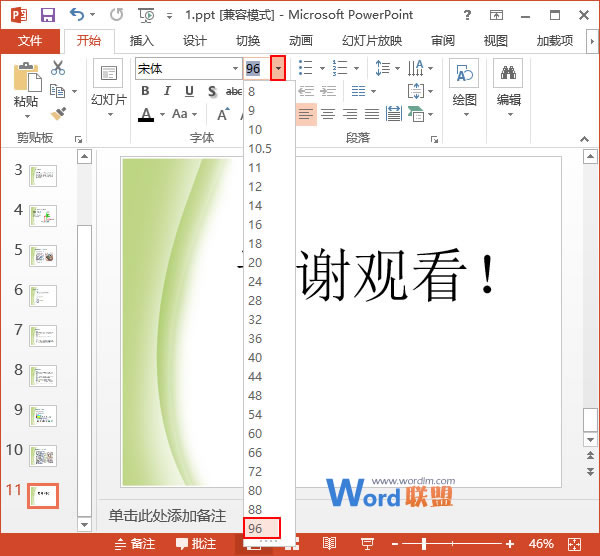
Task: Open the Review (审阅) tab
Action: click(x=443, y=41)
